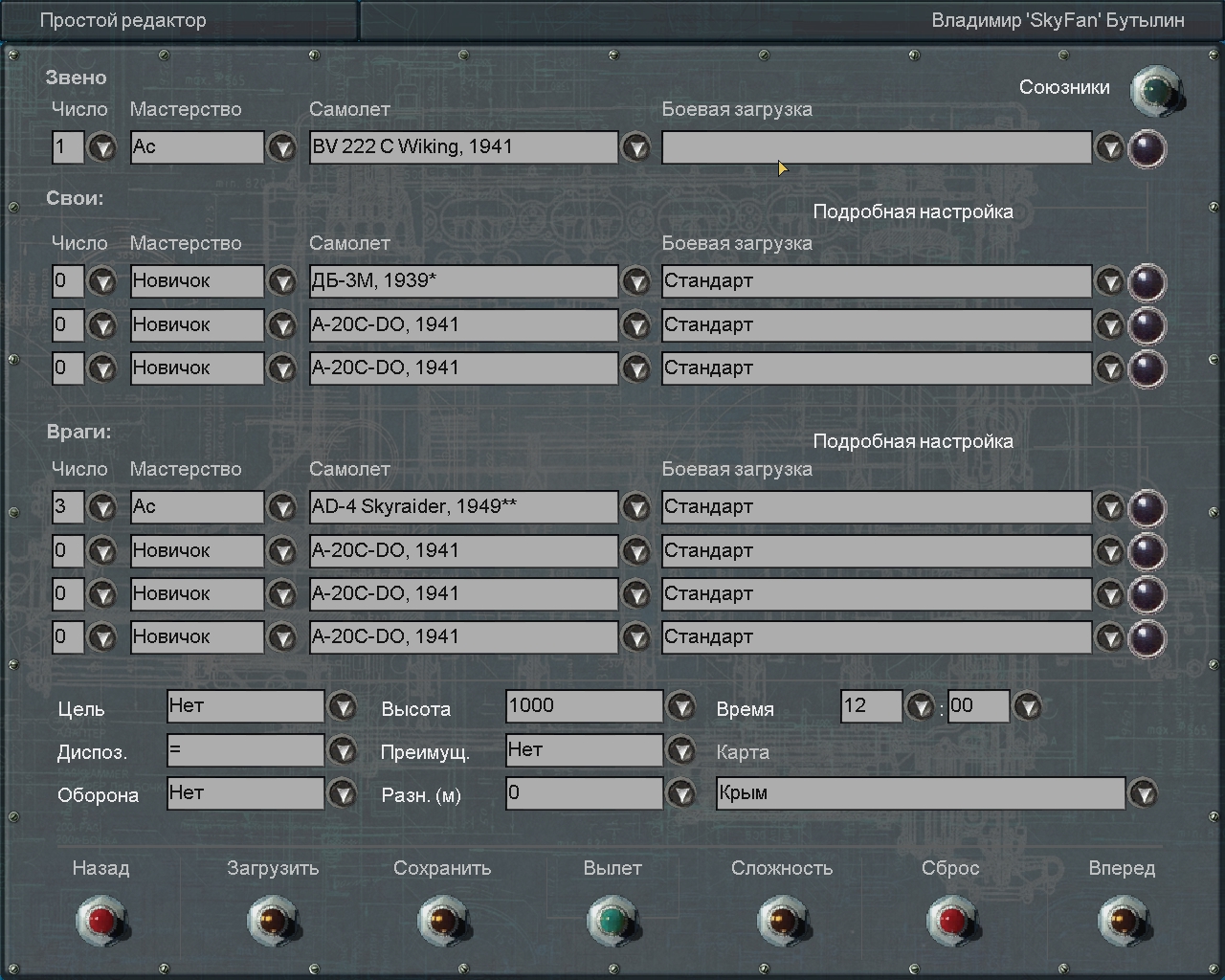The height and width of the screenshot is (980, 1225).
Task: Open the empty Боевая загрузка arrow in the Звено row
Action: [1109, 148]
